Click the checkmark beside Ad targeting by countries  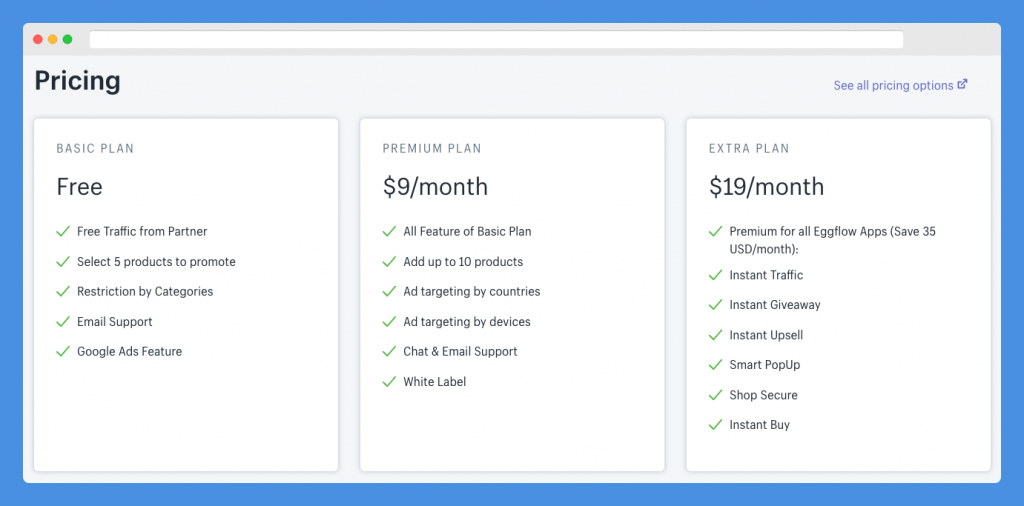coord(389,291)
